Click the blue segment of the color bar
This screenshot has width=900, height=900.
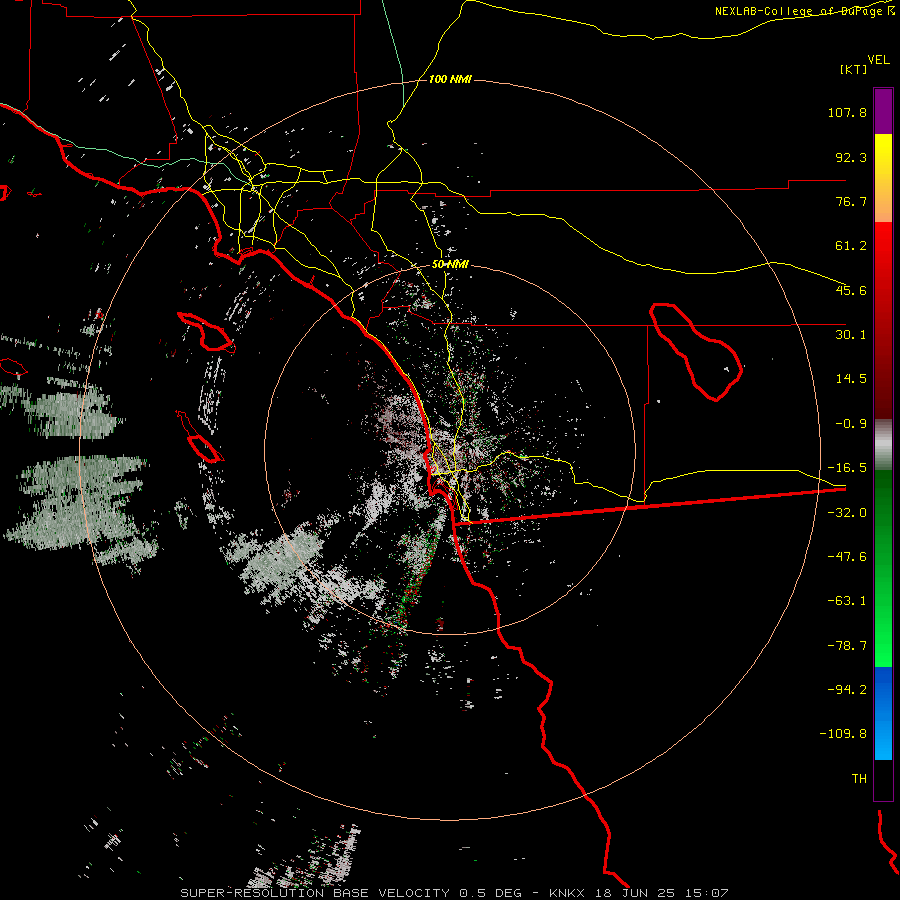(883, 713)
